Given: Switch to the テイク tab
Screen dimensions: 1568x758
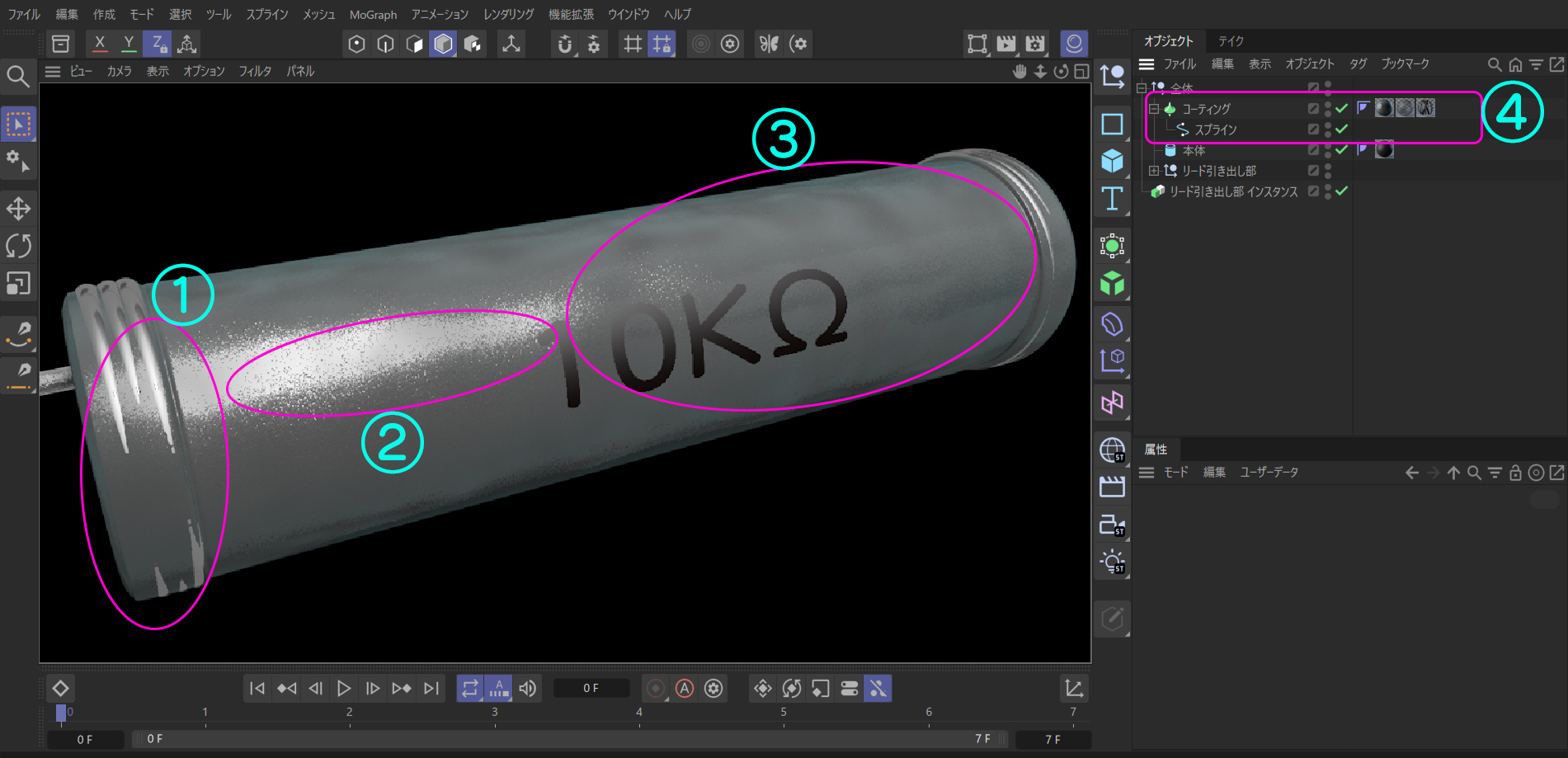Looking at the screenshot, I should pyautogui.click(x=1231, y=41).
